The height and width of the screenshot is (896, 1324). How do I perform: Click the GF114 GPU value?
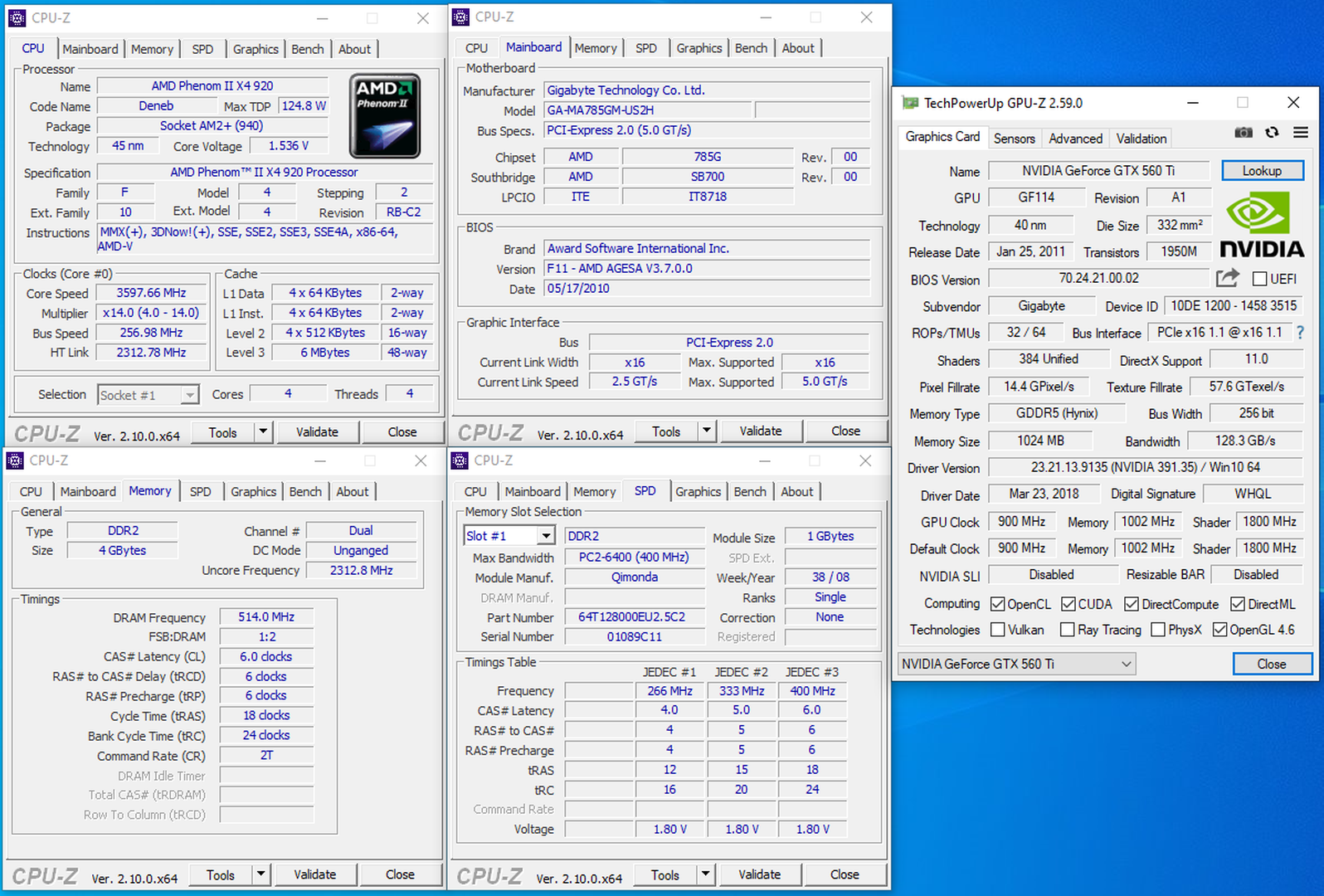1036,197
